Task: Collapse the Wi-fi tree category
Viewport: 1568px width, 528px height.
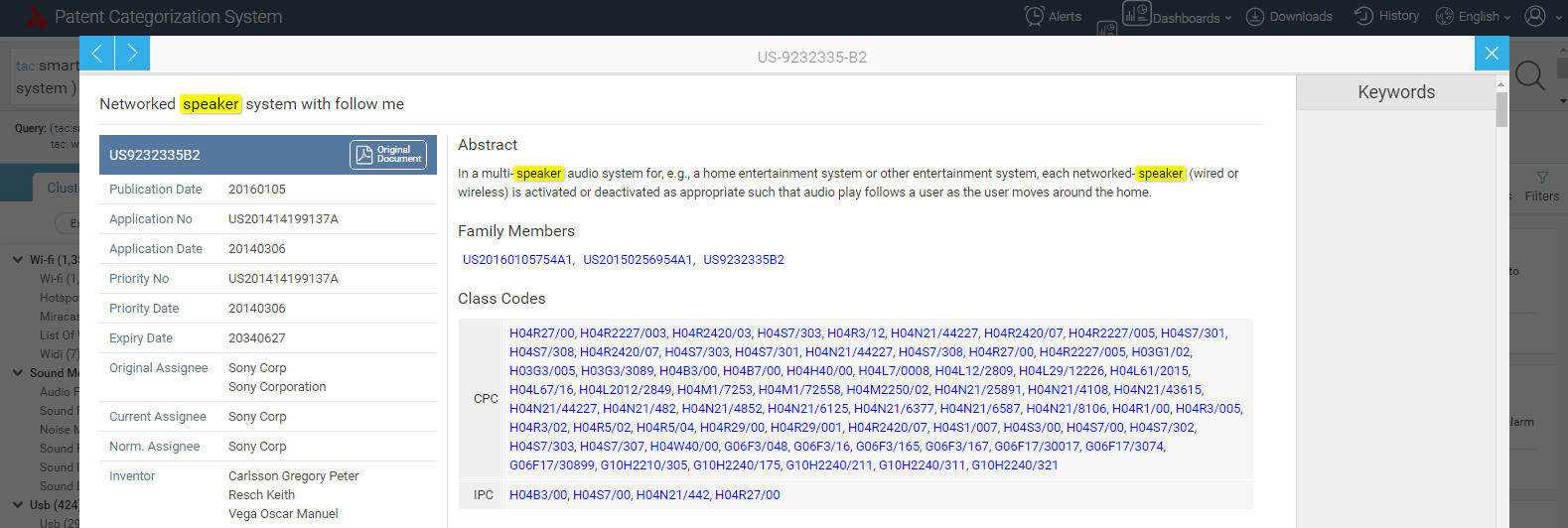Action: [x=18, y=260]
